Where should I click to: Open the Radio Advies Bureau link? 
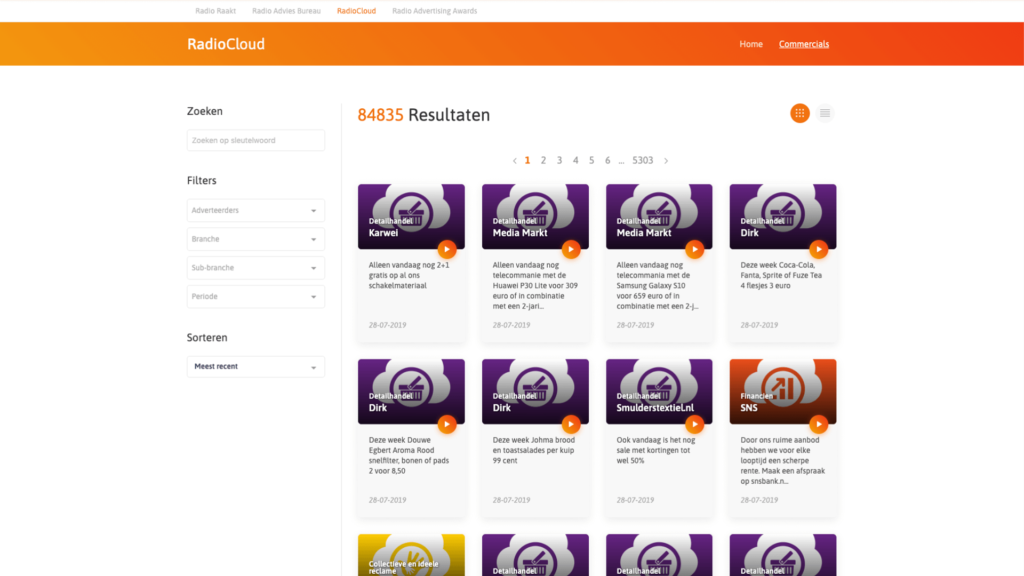[x=287, y=11]
